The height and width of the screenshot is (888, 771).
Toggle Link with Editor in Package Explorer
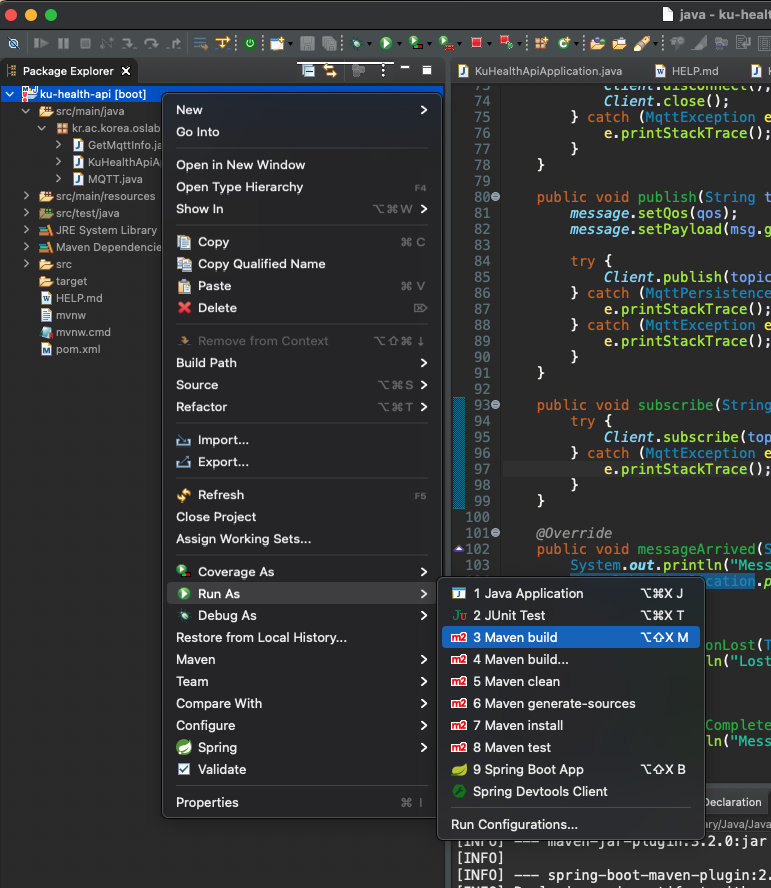[330, 71]
